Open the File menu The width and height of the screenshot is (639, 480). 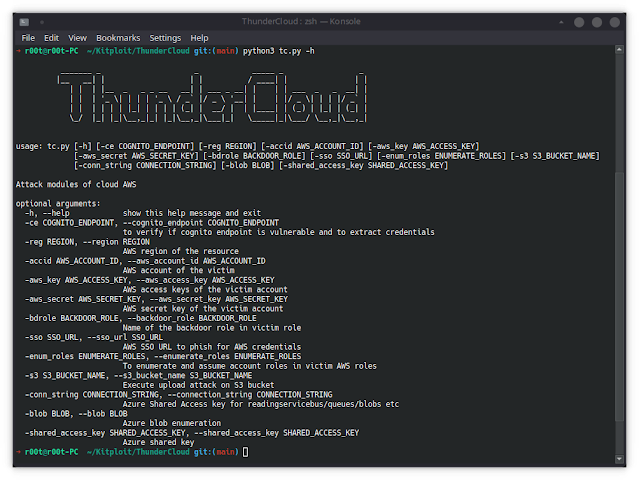tap(28, 38)
